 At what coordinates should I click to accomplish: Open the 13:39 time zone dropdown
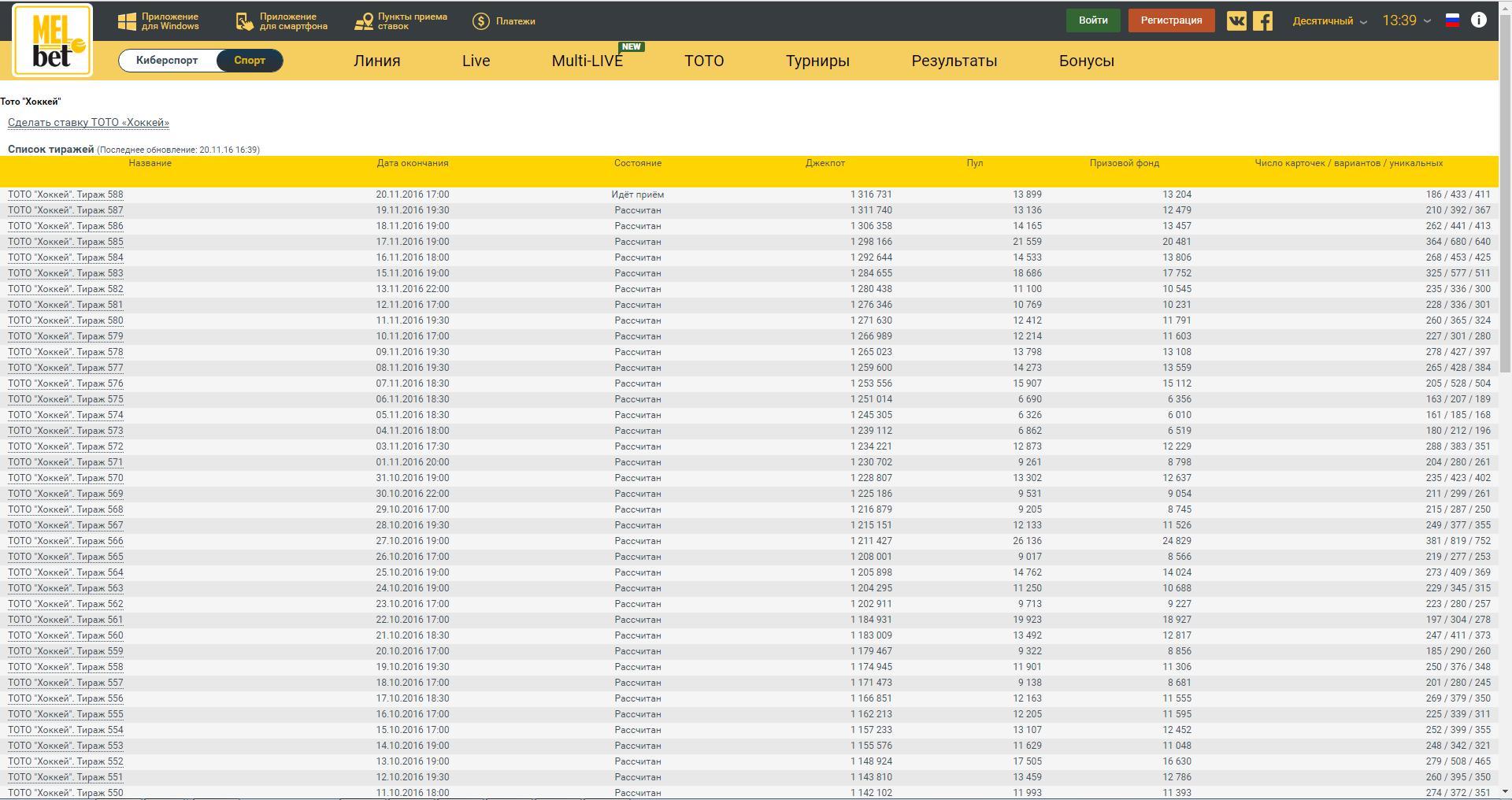tap(1406, 21)
